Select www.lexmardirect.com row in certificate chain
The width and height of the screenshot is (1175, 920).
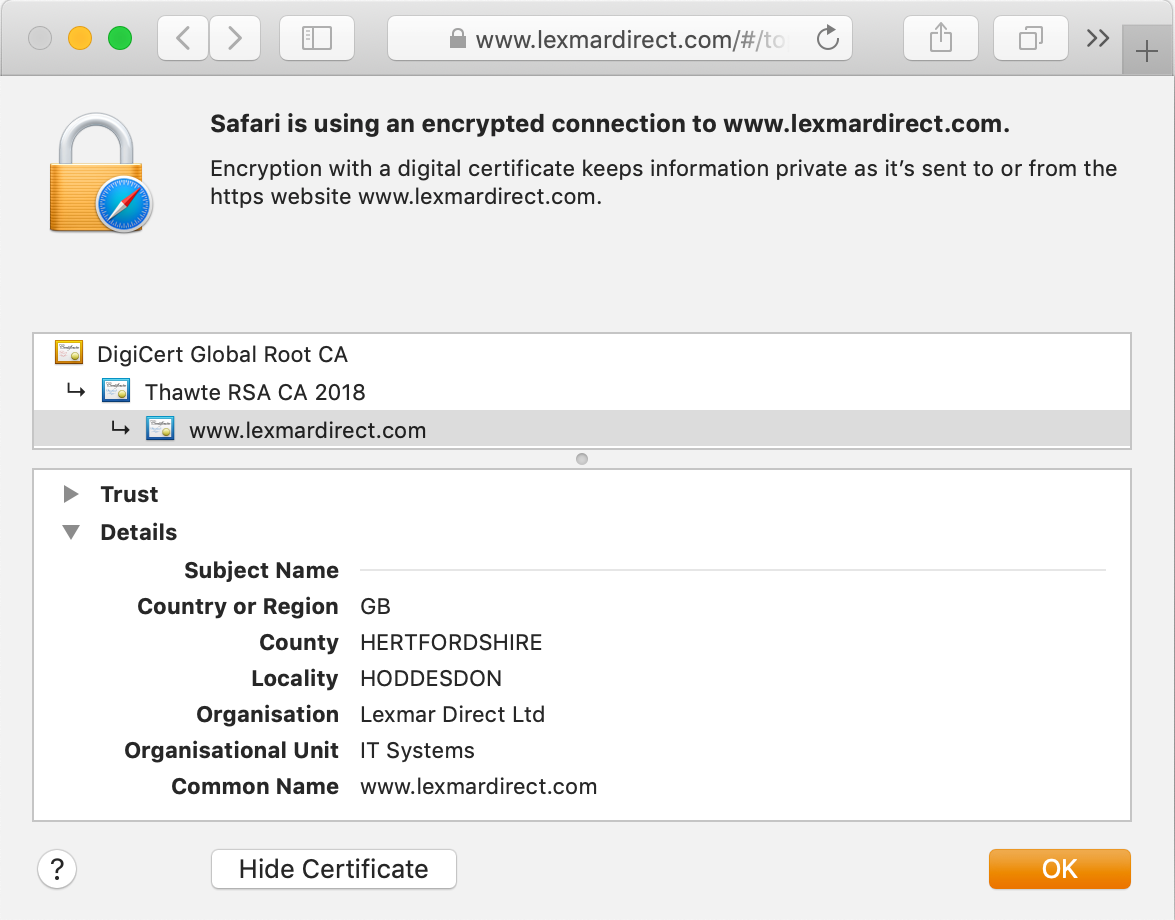582,429
